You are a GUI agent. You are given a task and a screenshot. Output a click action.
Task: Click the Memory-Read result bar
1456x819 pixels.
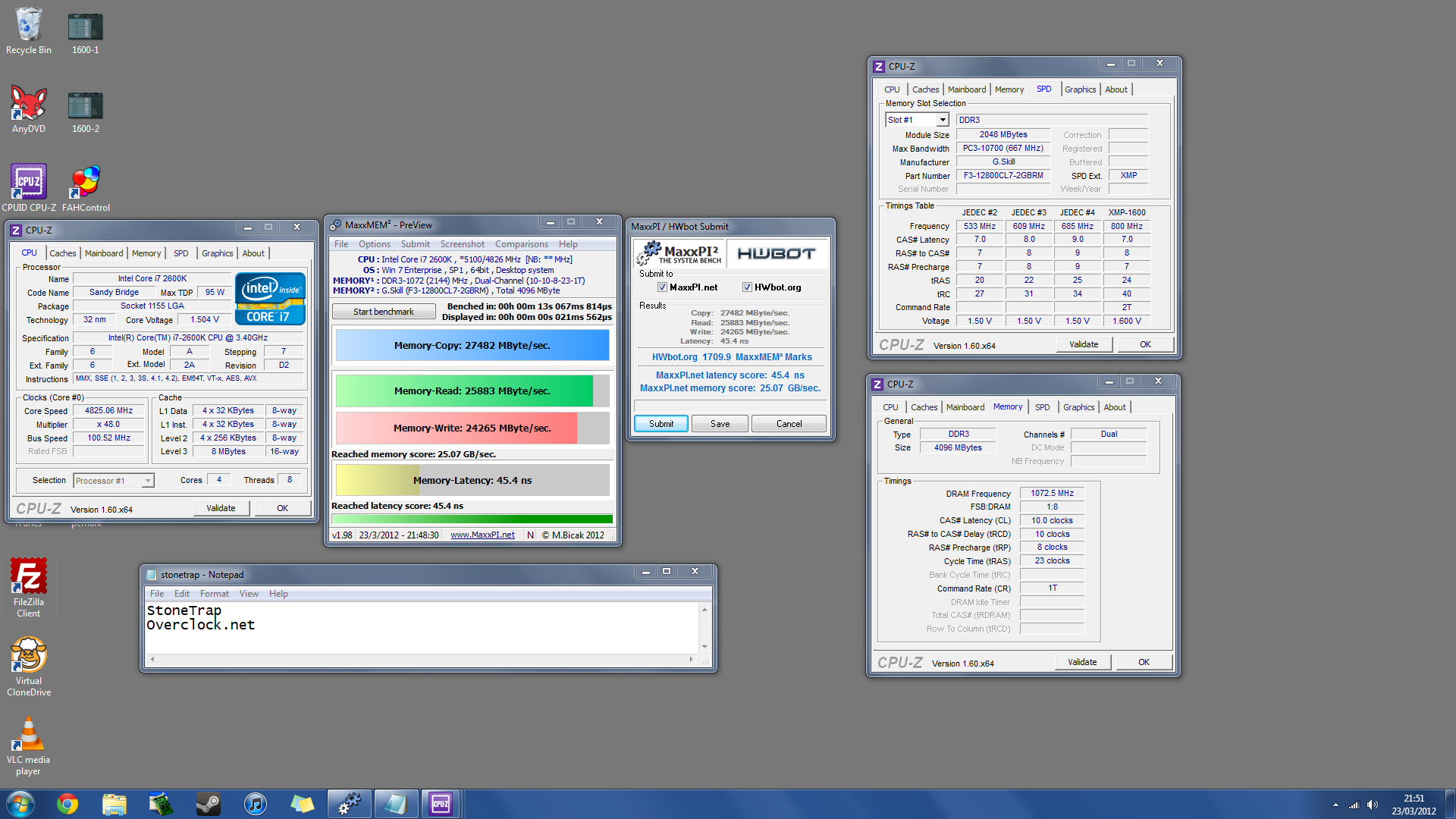(472, 391)
